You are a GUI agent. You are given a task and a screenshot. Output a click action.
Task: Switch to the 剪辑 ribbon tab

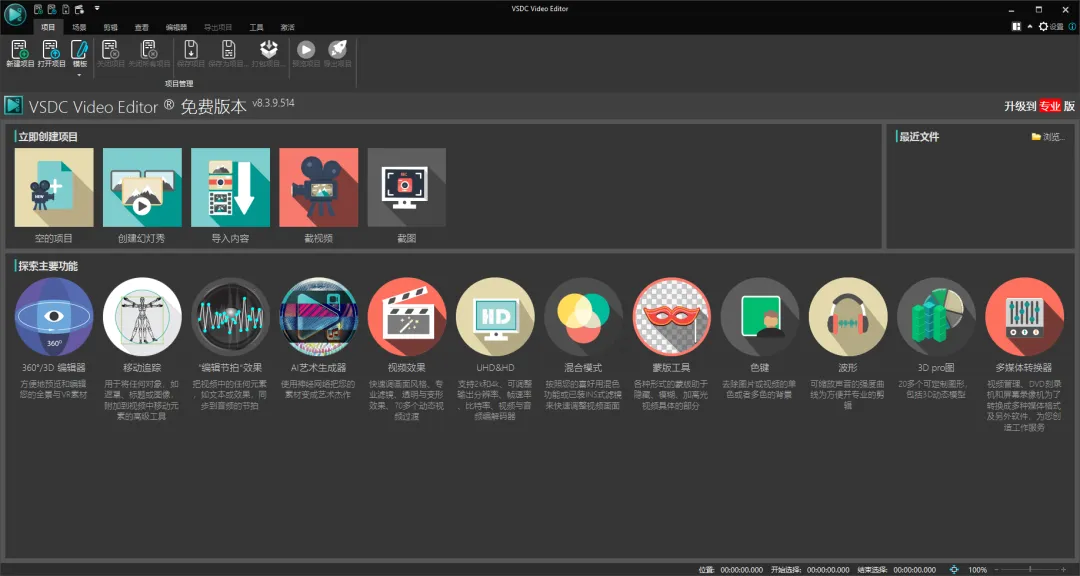tap(110, 28)
